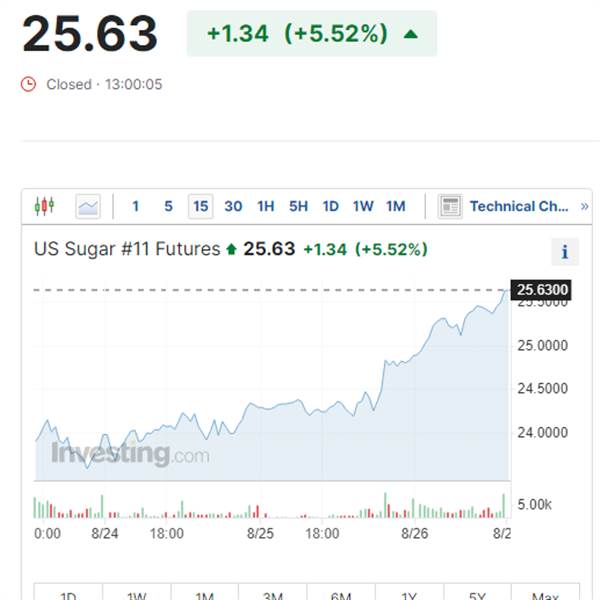Switch chart to 5H interval
600x600 pixels.
click(298, 207)
